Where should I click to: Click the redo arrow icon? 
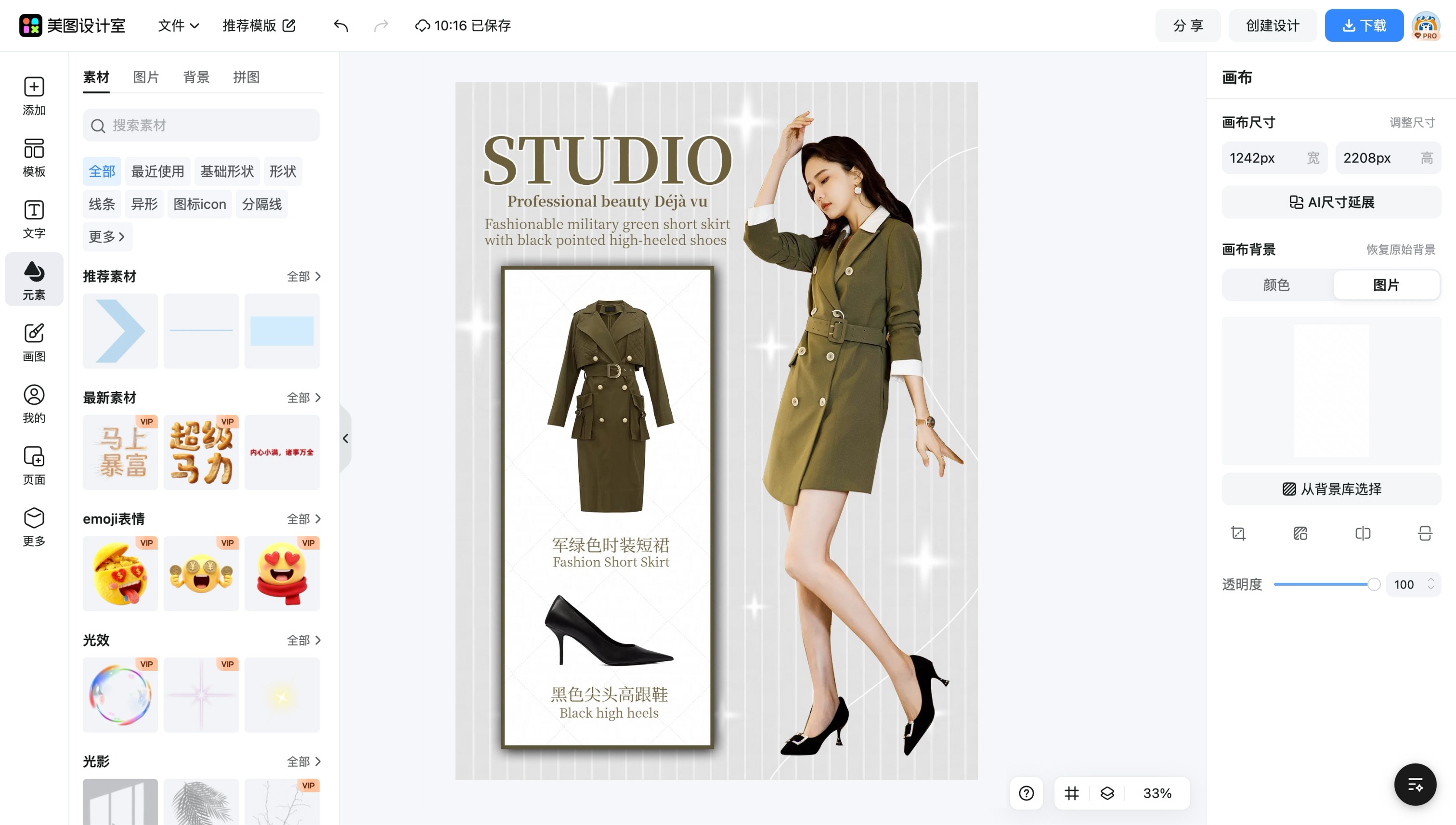[x=381, y=26]
